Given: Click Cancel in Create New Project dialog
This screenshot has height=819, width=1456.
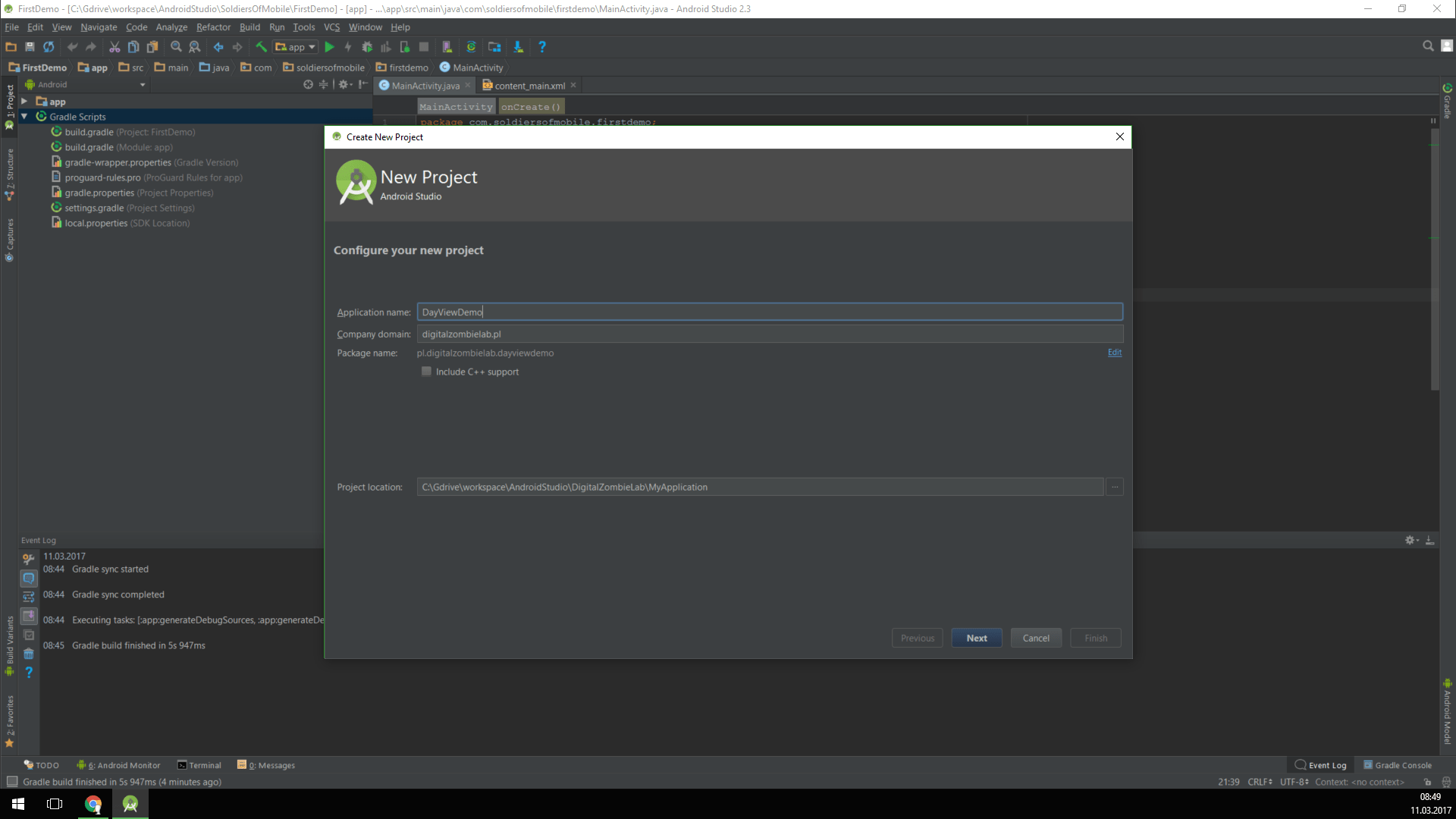Looking at the screenshot, I should [x=1036, y=638].
